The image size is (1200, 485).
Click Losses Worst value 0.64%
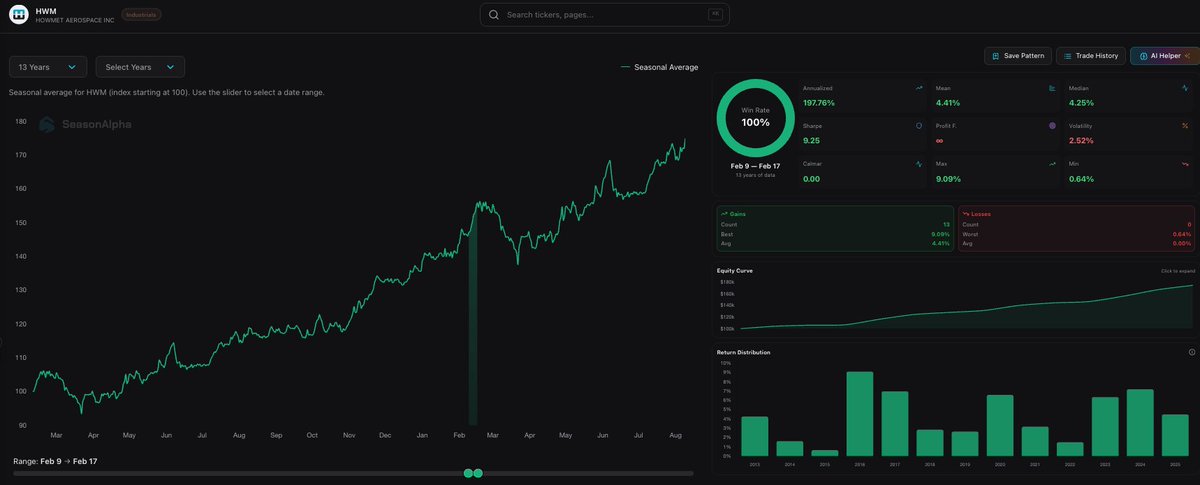click(x=1182, y=234)
